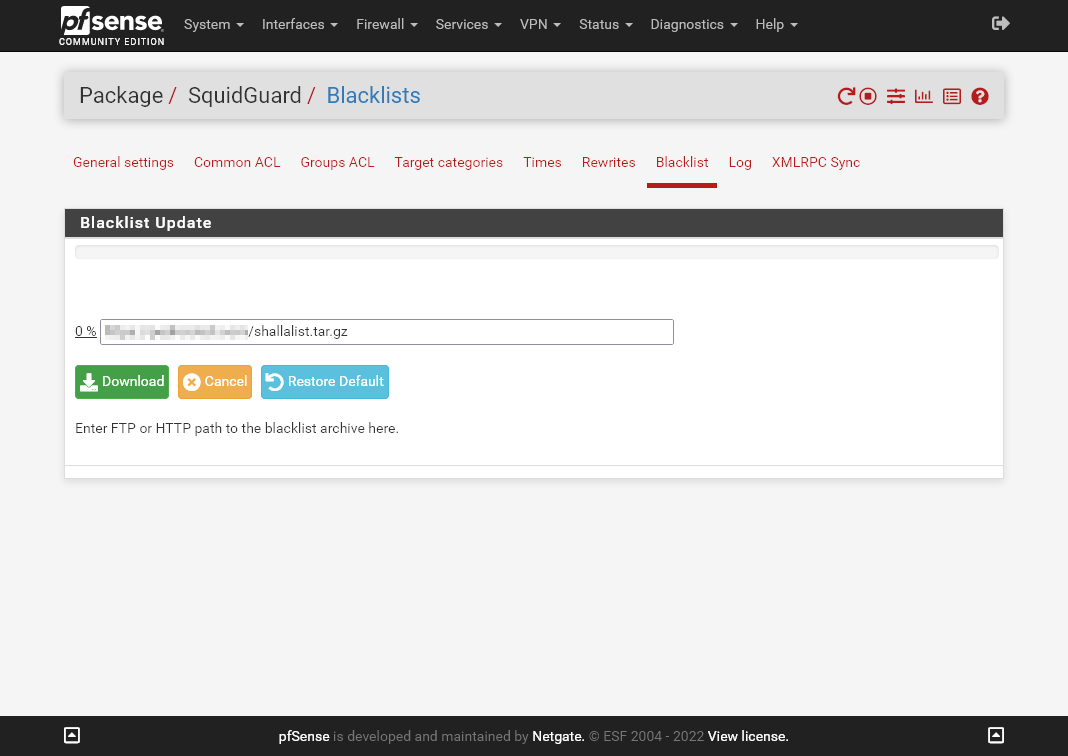The width and height of the screenshot is (1068, 756).
Task: Open related settings via sliders icon
Action: coord(895,96)
